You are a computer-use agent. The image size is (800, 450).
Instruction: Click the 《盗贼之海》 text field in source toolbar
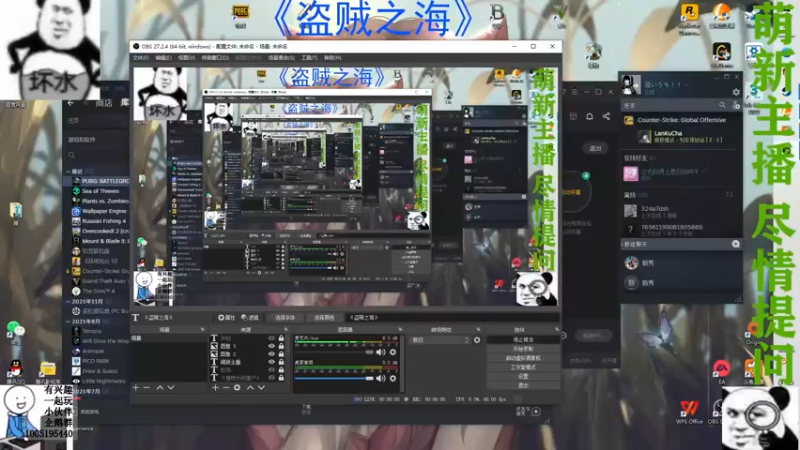click(x=452, y=318)
